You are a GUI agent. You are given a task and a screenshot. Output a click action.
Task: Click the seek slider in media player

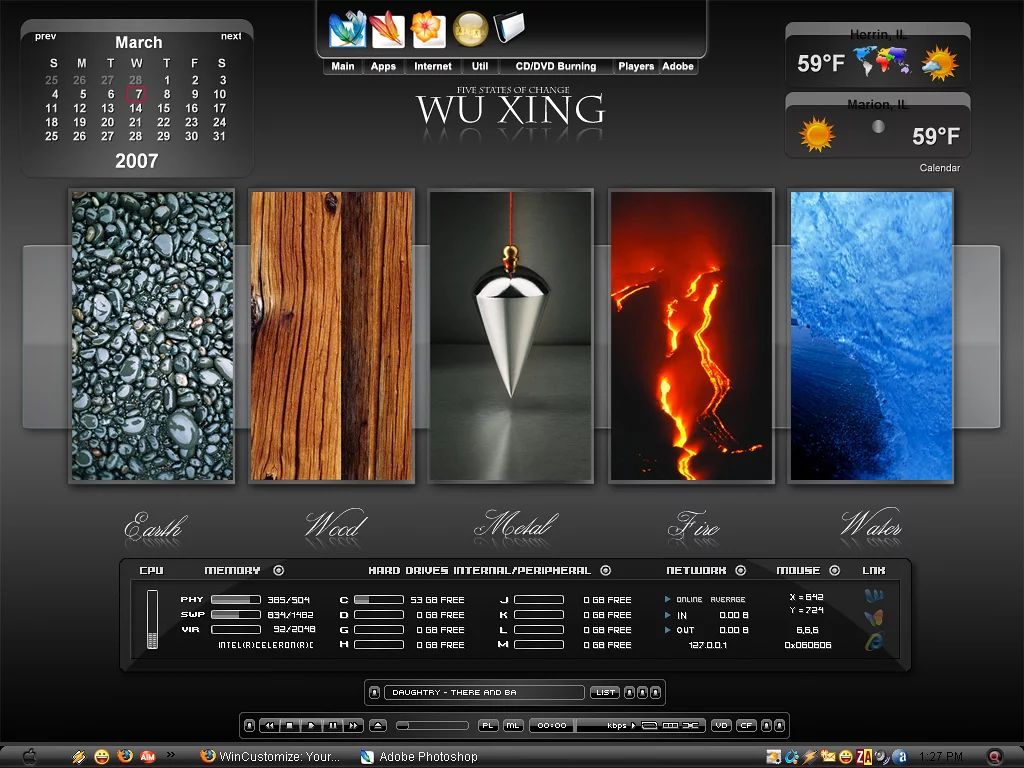[x=431, y=725]
